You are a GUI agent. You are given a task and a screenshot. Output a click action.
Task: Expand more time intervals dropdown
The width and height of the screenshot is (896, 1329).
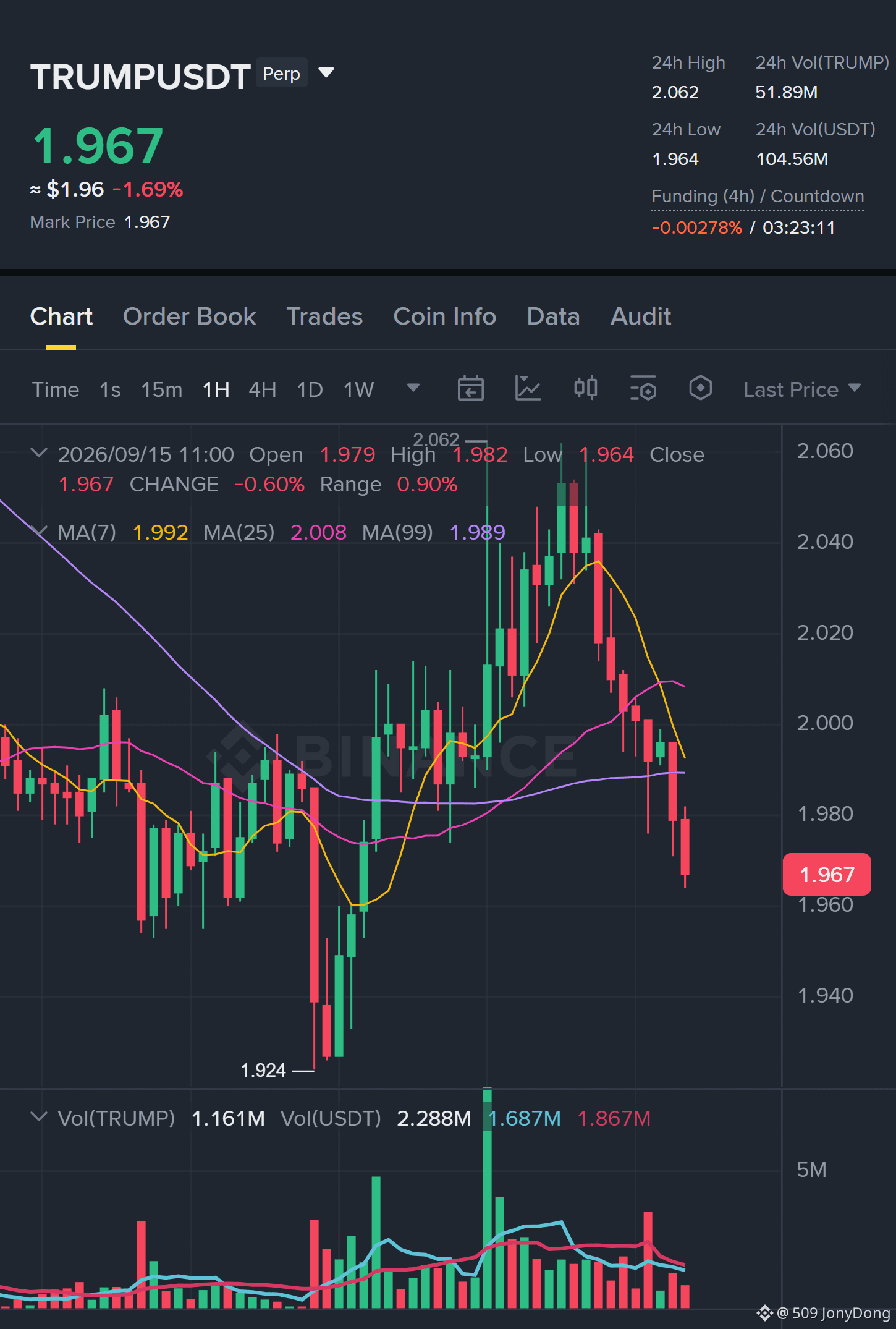click(413, 388)
